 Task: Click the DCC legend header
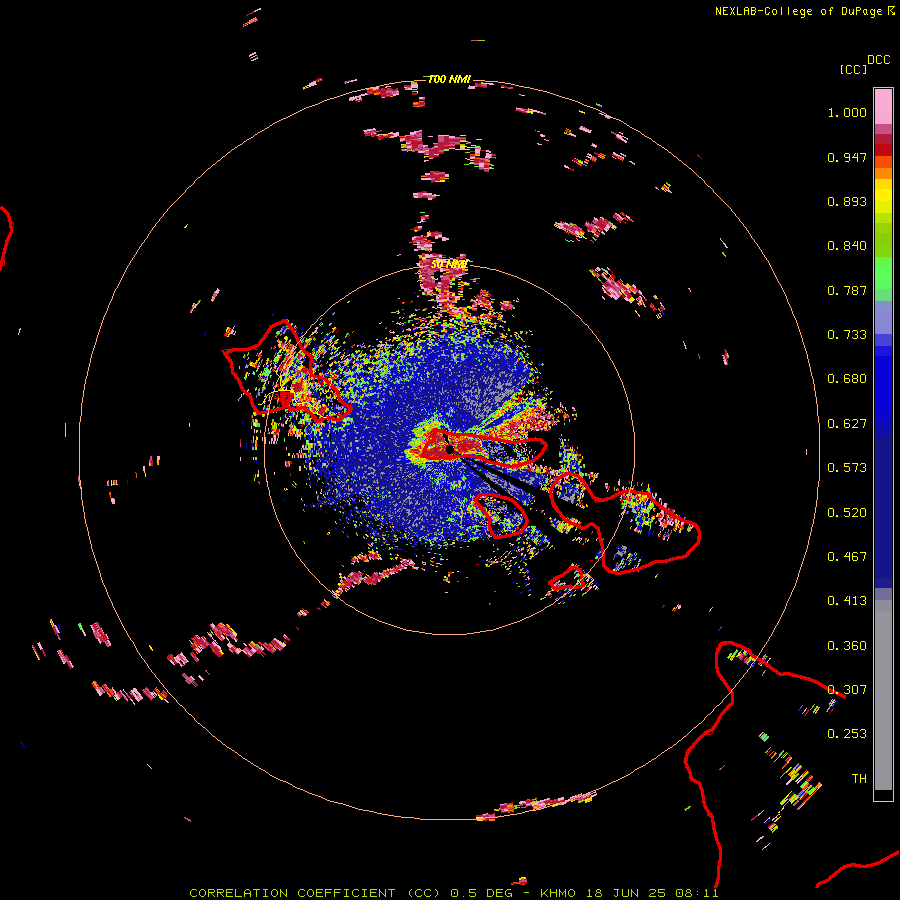[879, 60]
